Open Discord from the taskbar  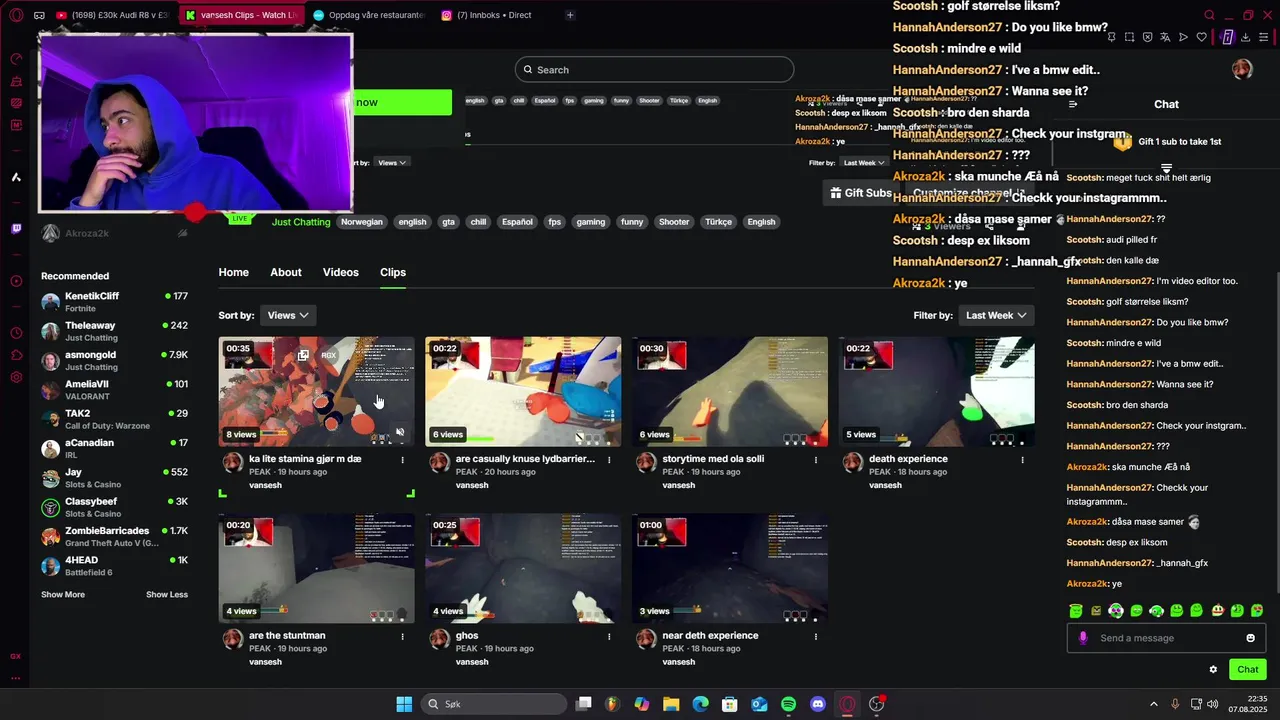click(x=818, y=704)
